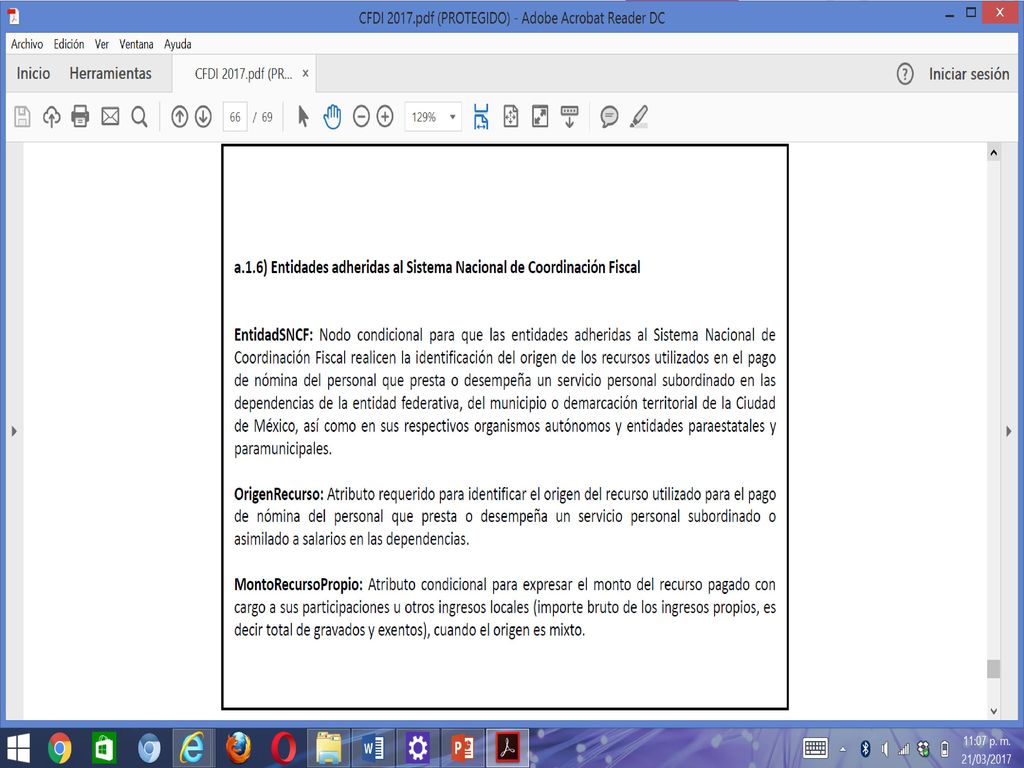Launch Firefox from taskbar

pyautogui.click(x=238, y=748)
